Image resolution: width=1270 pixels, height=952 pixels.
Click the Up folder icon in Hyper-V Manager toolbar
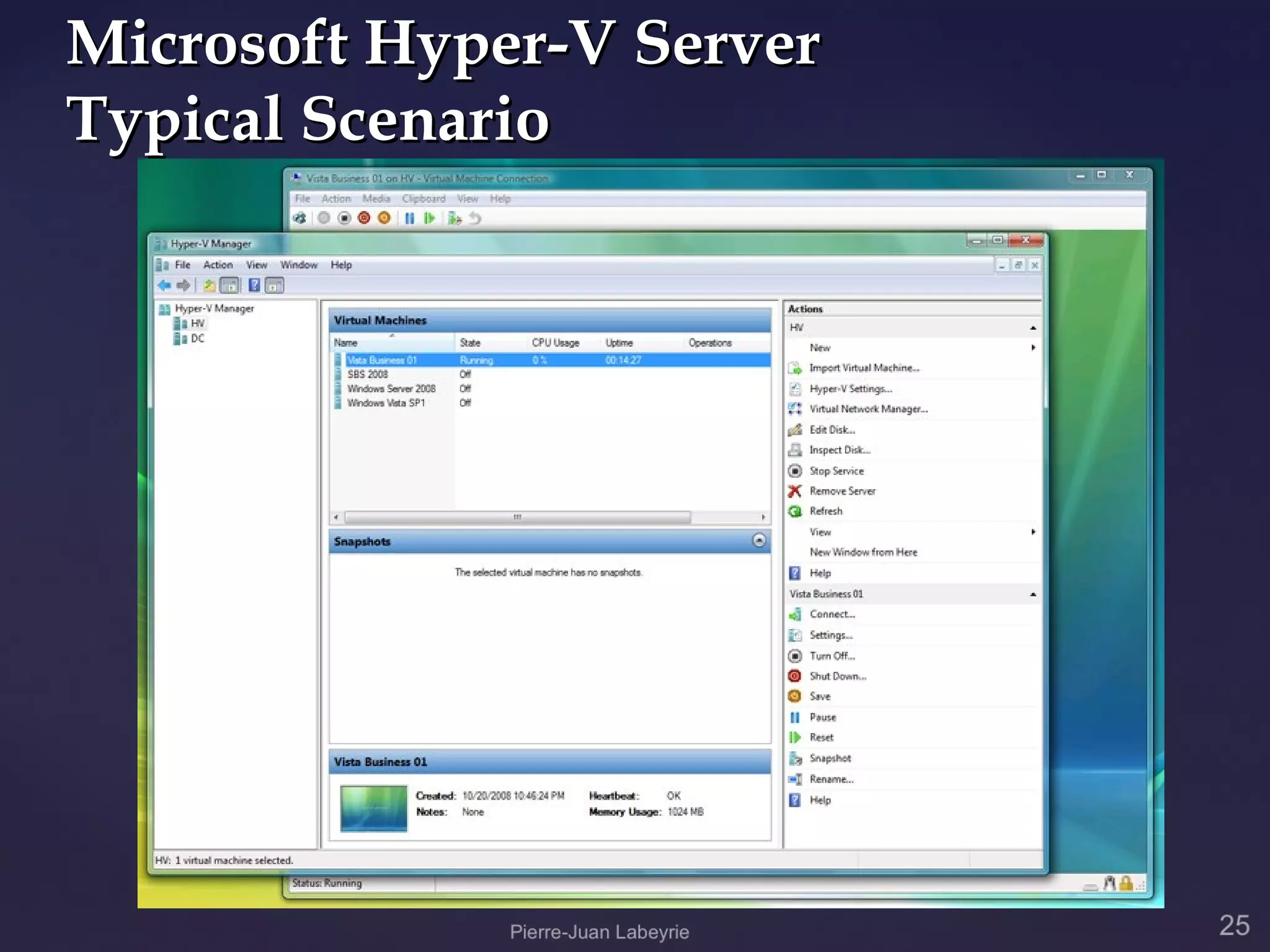tap(210, 285)
